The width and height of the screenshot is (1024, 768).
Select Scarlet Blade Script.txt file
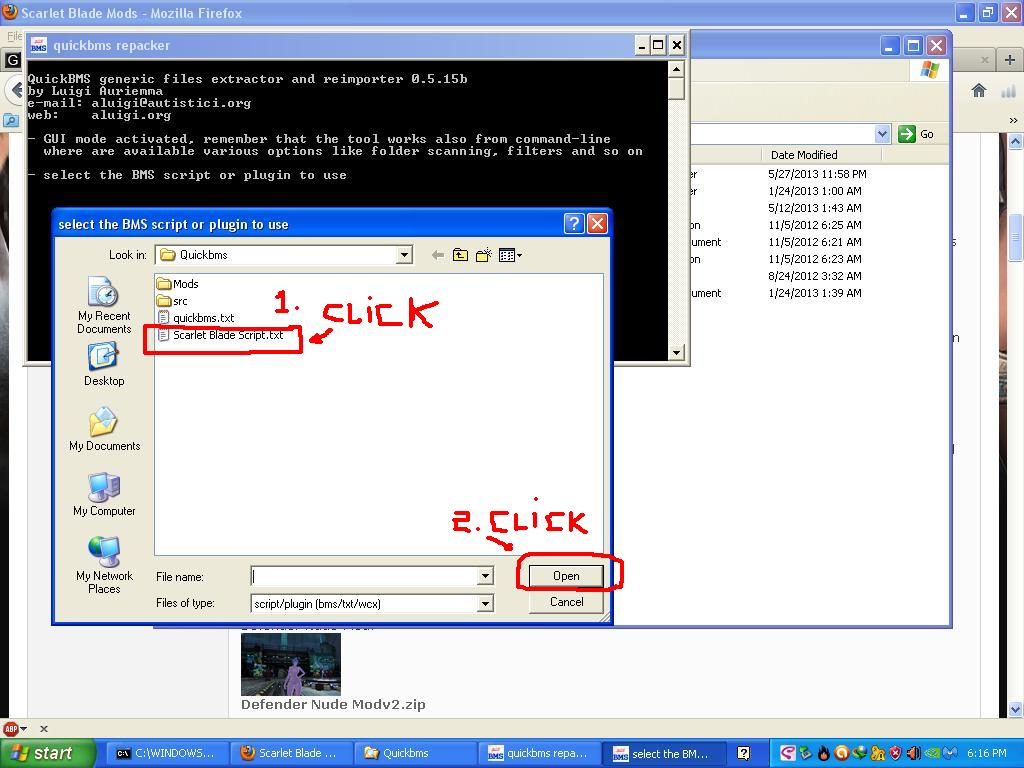(227, 335)
